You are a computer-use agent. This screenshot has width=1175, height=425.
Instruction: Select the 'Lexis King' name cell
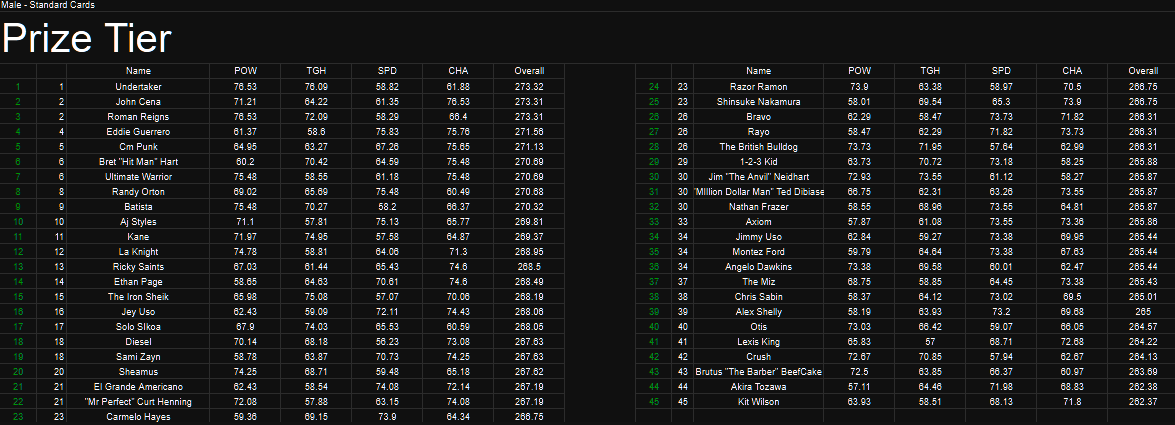point(758,342)
